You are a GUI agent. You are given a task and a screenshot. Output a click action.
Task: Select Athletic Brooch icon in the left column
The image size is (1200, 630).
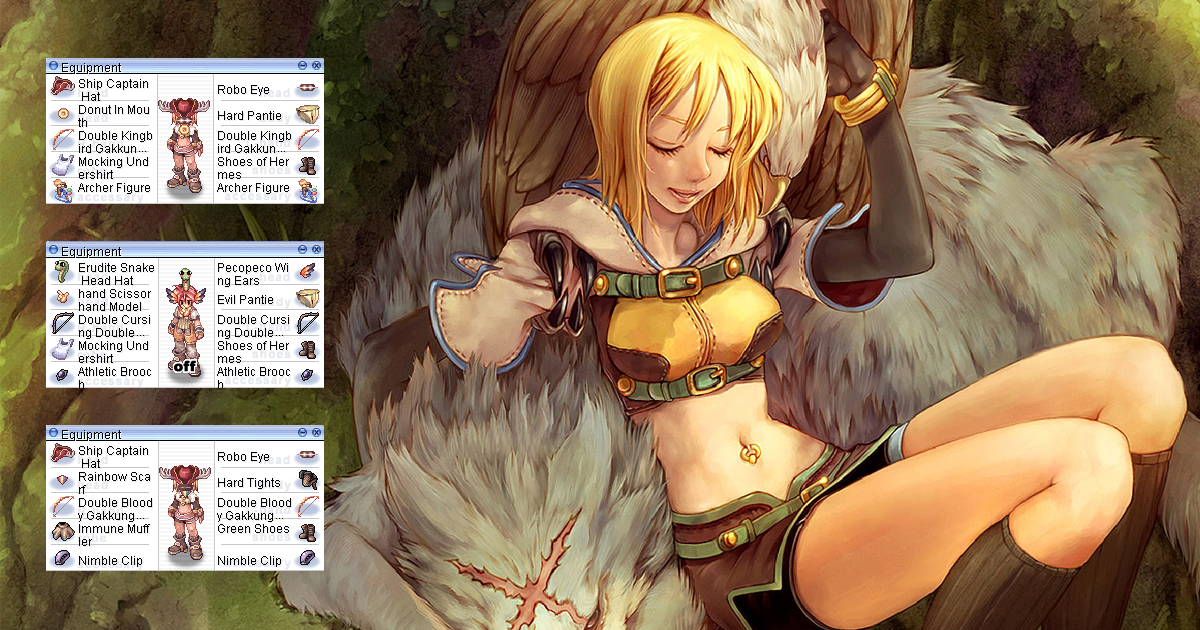point(62,374)
